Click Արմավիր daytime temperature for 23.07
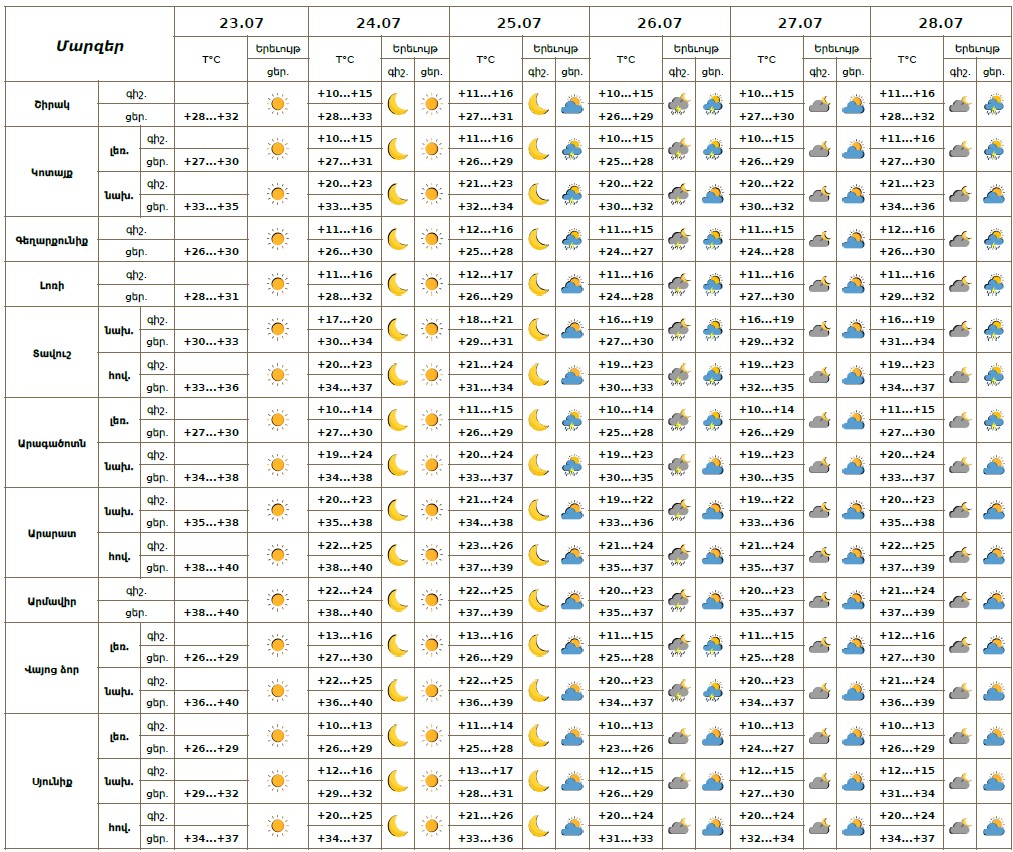1013x852 pixels. coord(211,612)
